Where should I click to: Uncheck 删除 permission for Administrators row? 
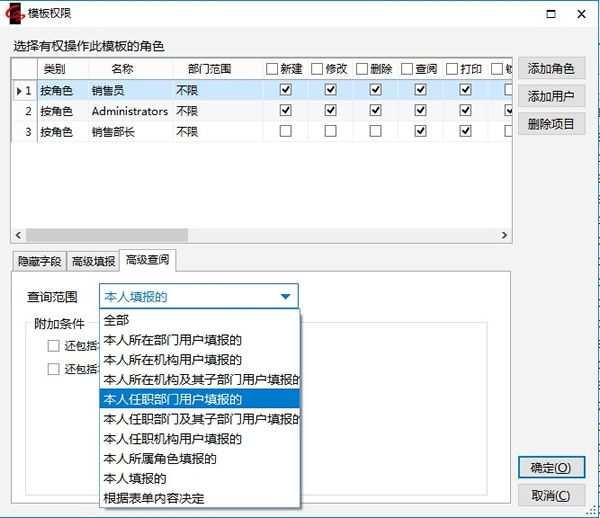(x=375, y=110)
